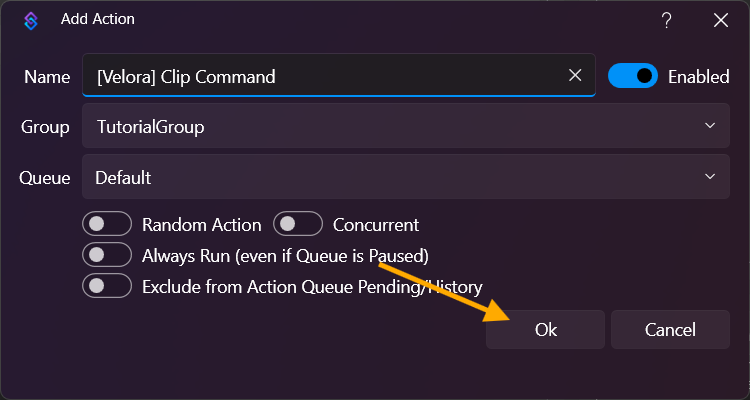
Task: Enable the Concurrent toggle
Action: click(298, 224)
